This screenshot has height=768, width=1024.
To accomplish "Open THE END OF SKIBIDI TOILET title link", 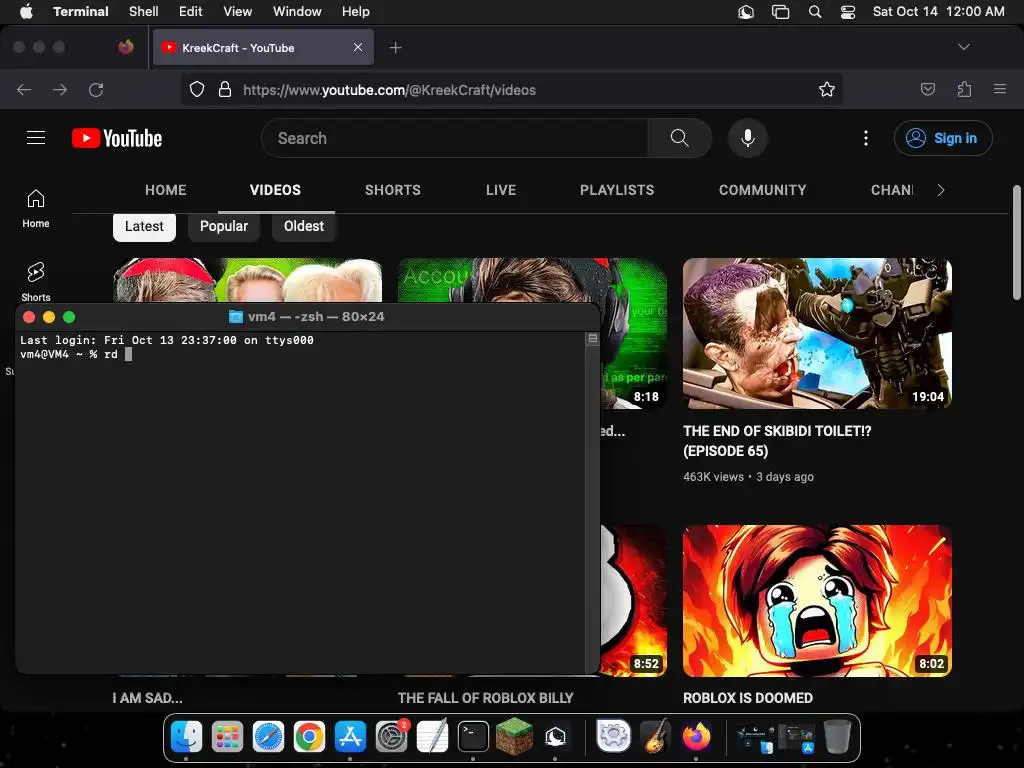I will [777, 441].
